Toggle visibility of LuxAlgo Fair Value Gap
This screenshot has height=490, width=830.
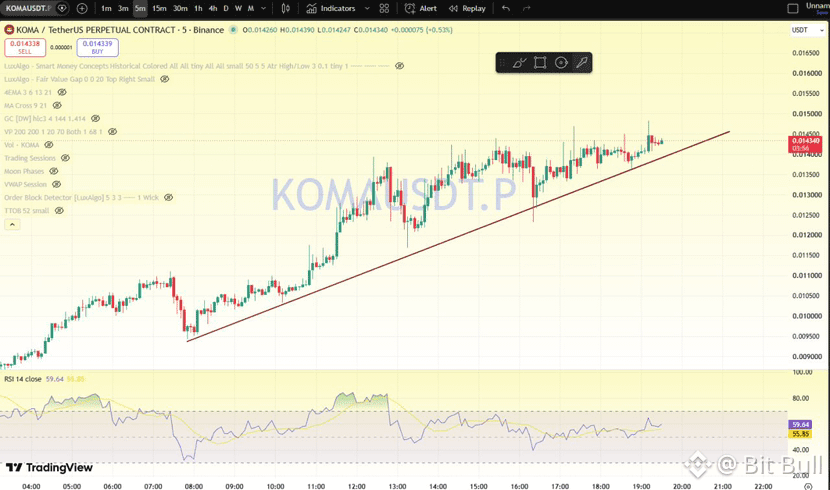click(x=165, y=79)
